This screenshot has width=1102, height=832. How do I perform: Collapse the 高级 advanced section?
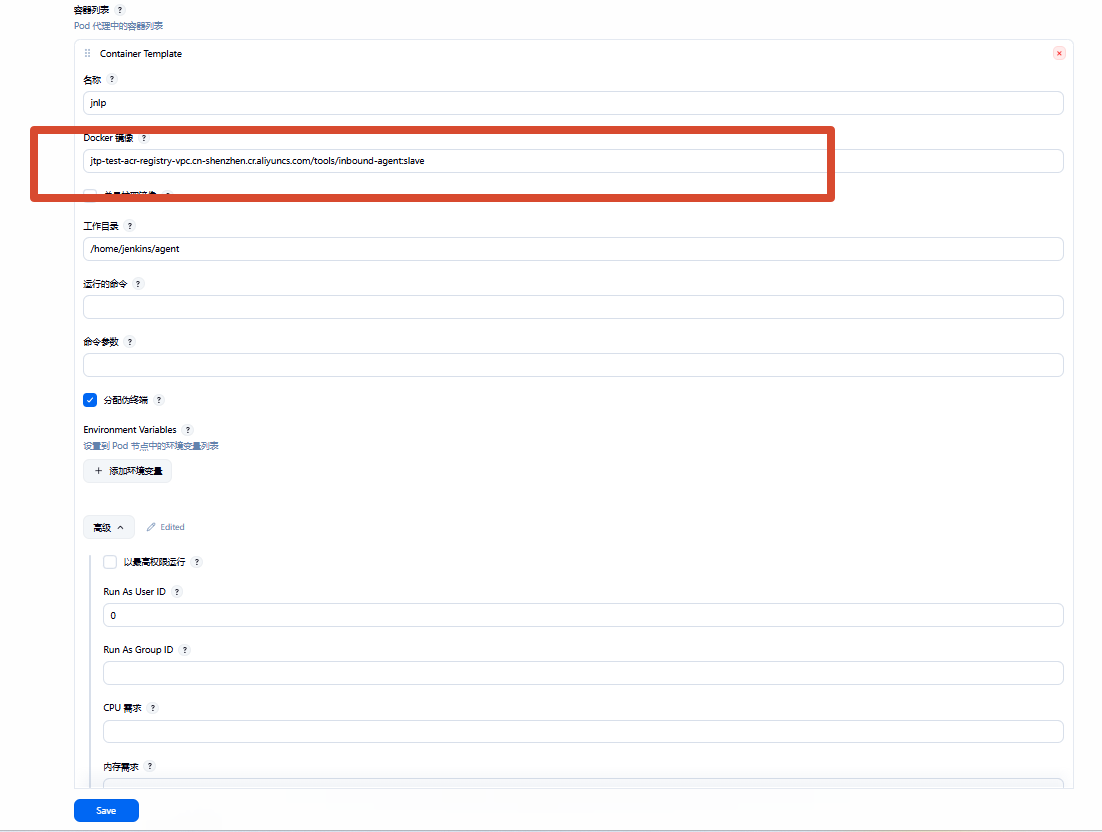click(x=109, y=527)
